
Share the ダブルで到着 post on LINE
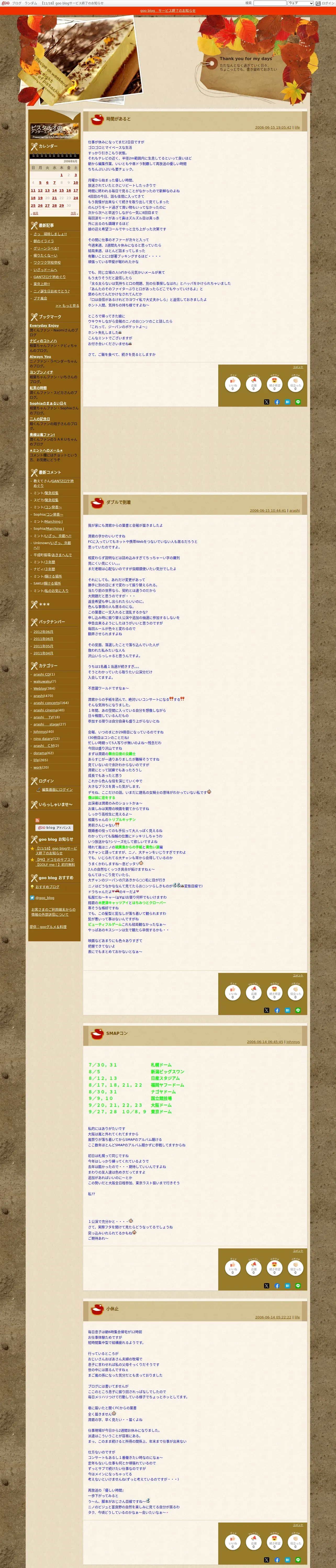[298, 1010]
